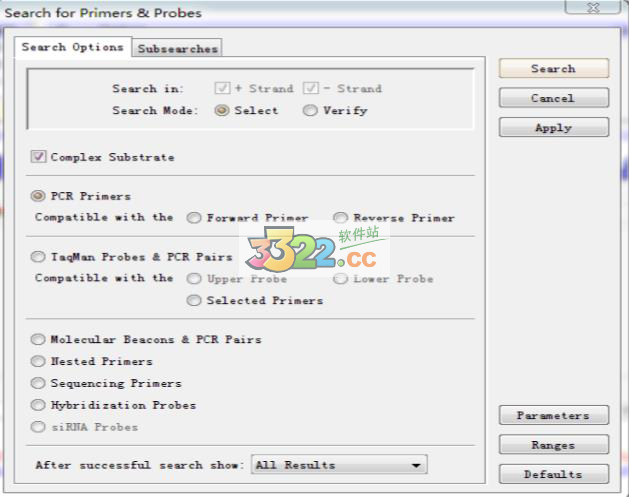Uncheck the Complex Substrate checkbox

(39, 157)
